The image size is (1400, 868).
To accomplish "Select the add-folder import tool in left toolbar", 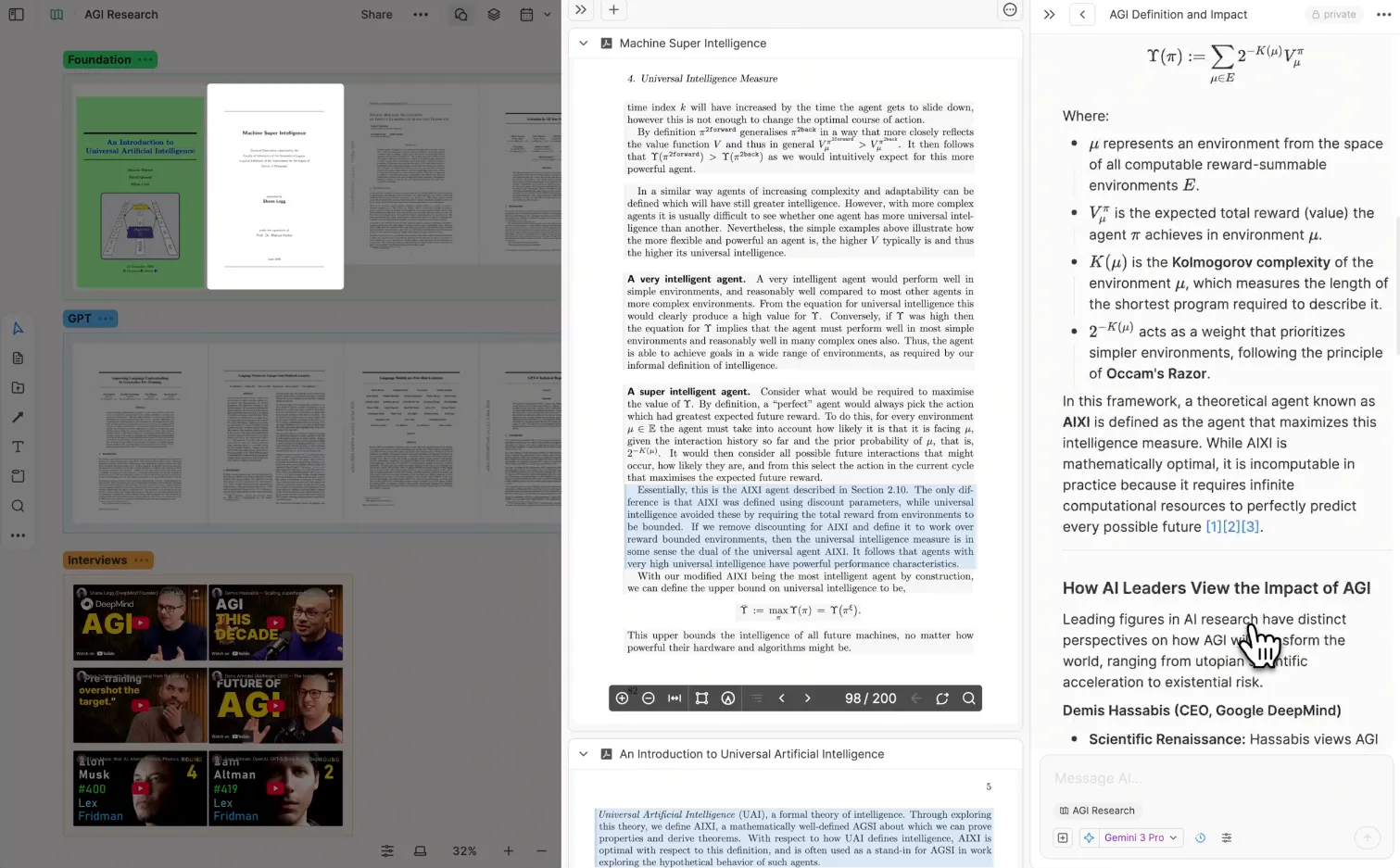I will [18, 388].
